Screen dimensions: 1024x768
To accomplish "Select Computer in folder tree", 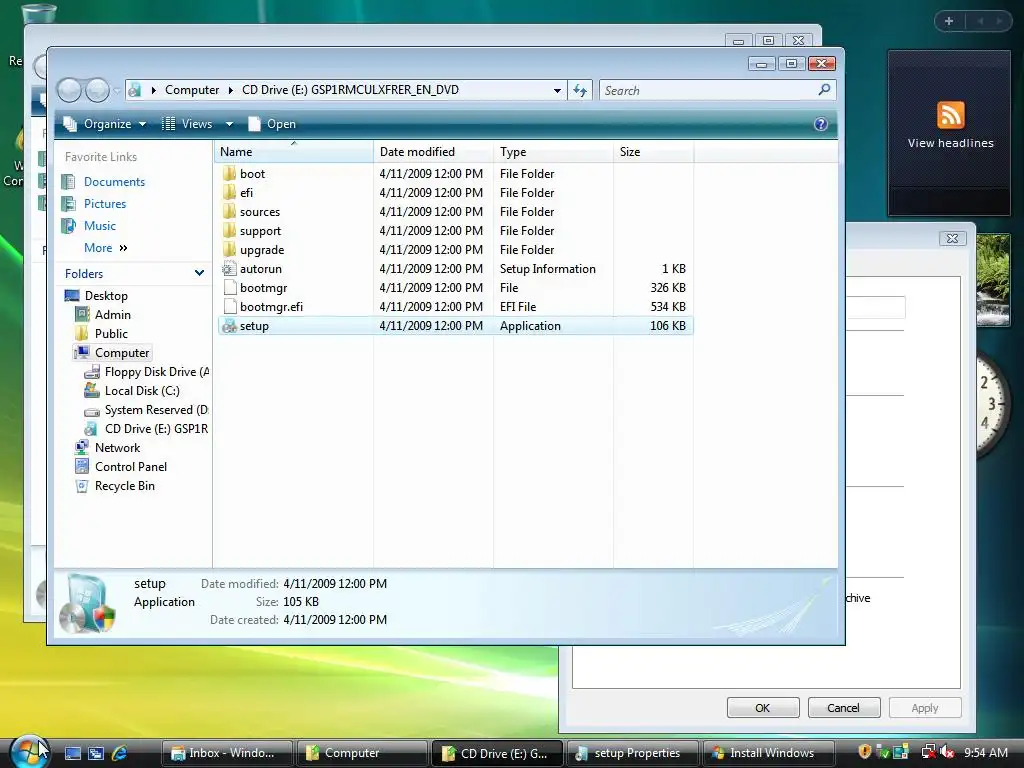I will [x=121, y=353].
